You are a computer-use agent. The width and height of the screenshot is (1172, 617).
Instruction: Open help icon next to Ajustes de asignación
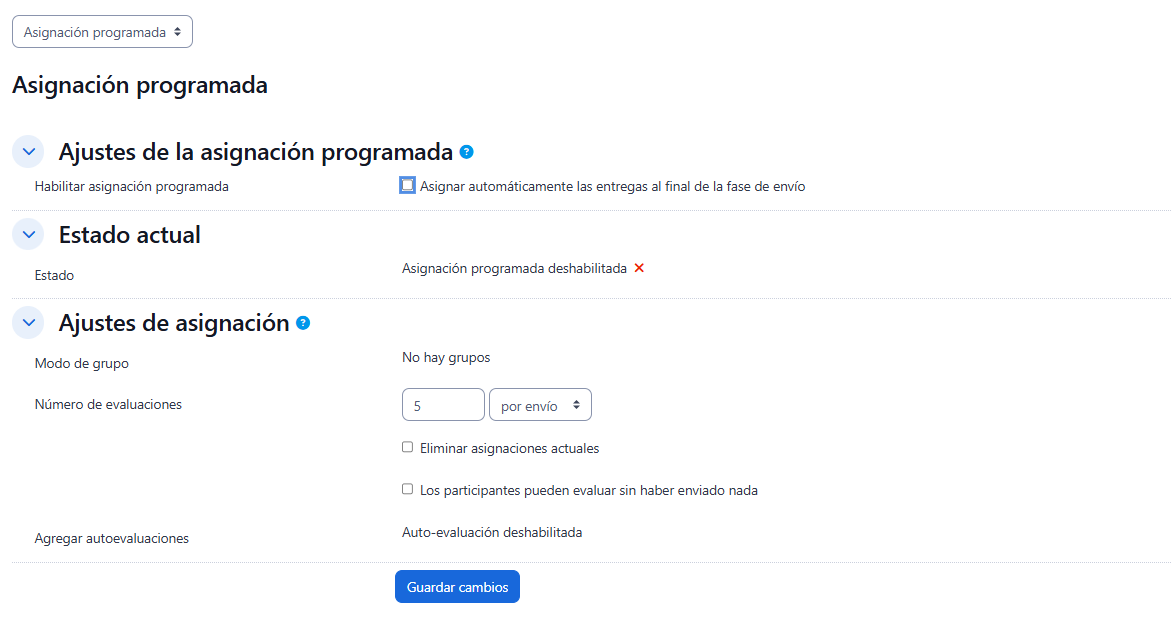pos(303,323)
